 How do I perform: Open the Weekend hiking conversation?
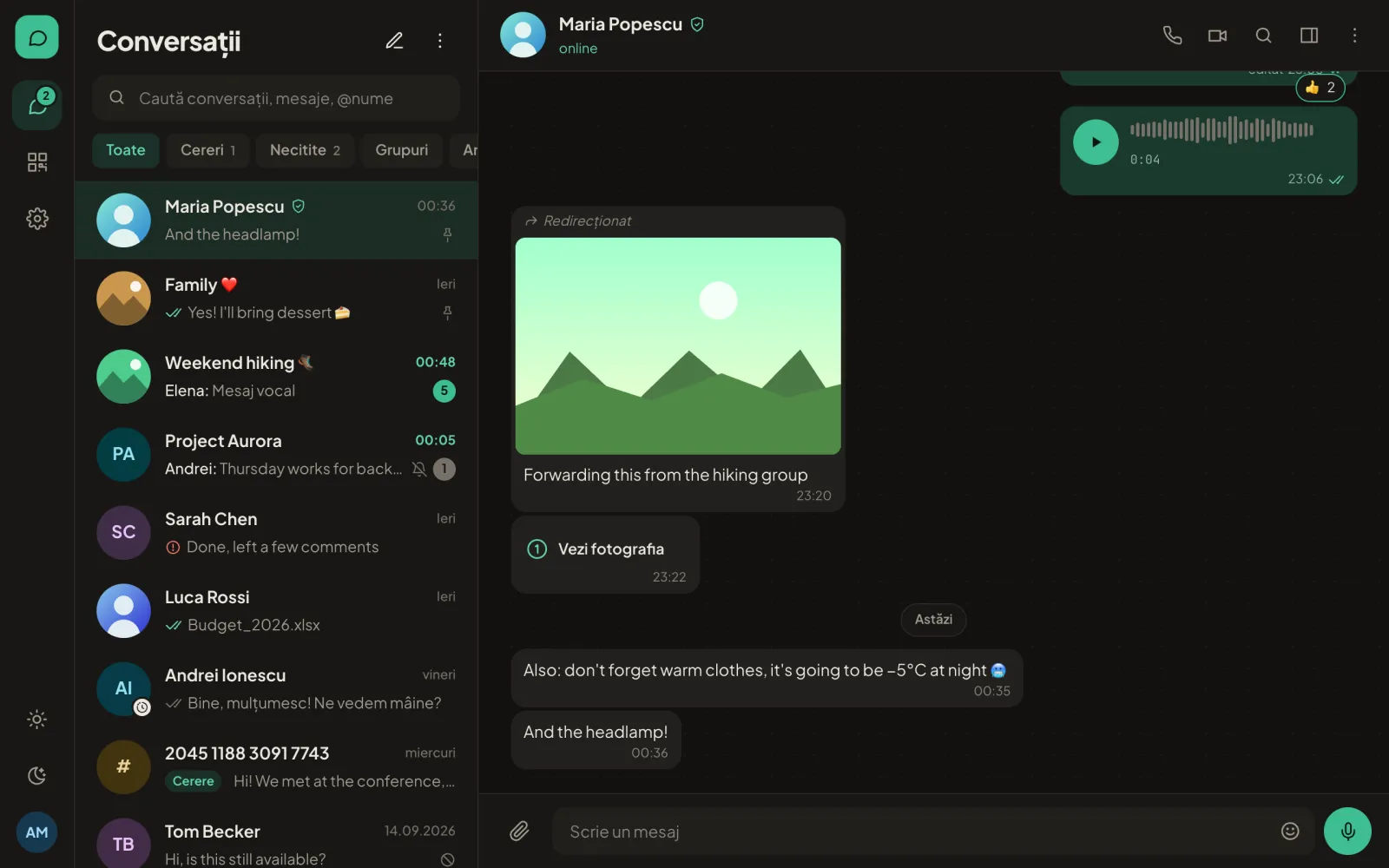coord(276,377)
